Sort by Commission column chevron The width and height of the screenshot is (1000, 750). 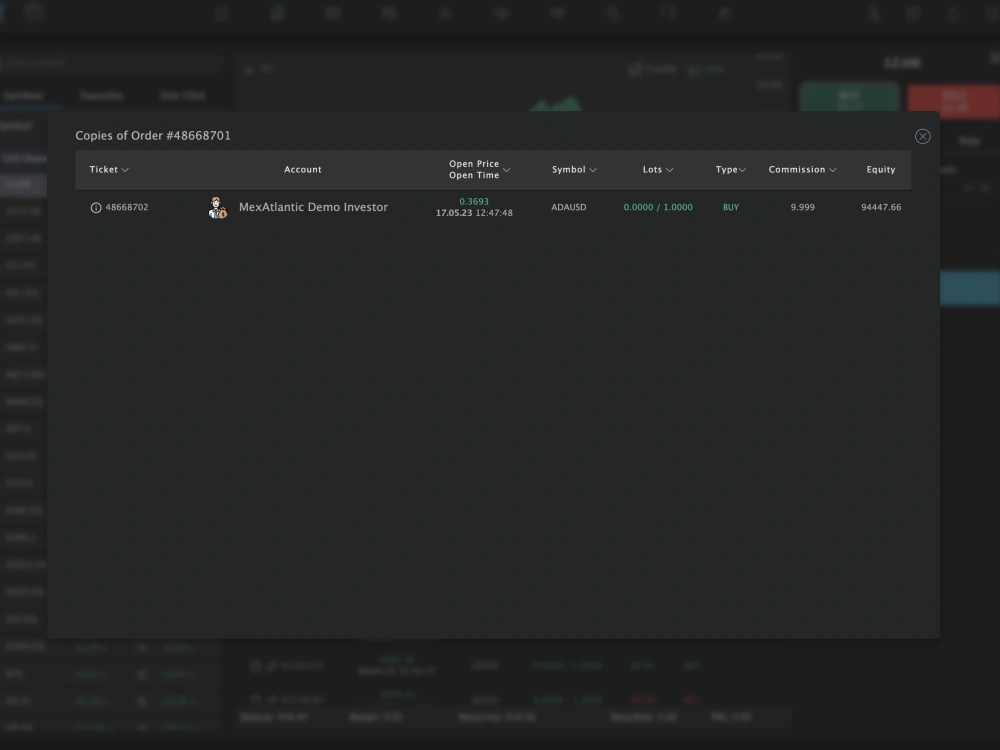[x=832, y=170]
